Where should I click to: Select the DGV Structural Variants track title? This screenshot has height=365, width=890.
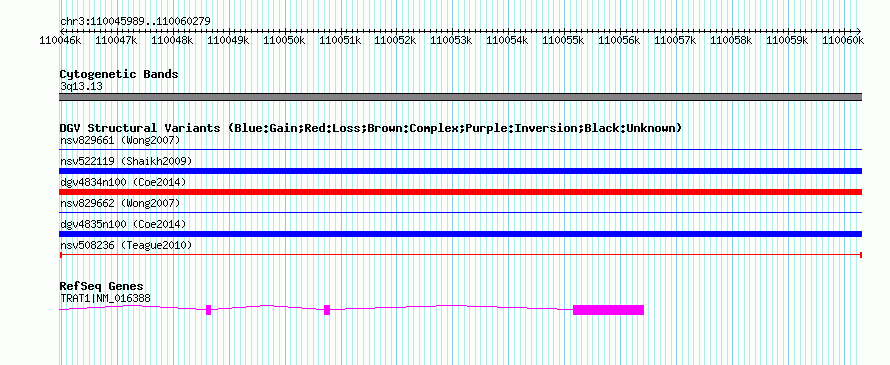[371, 128]
